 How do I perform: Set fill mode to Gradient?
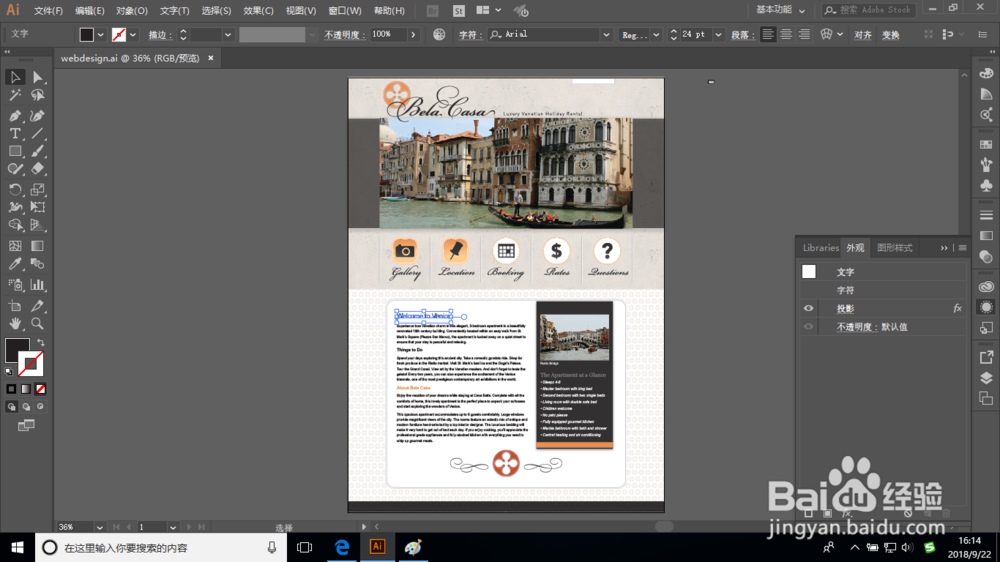26,388
